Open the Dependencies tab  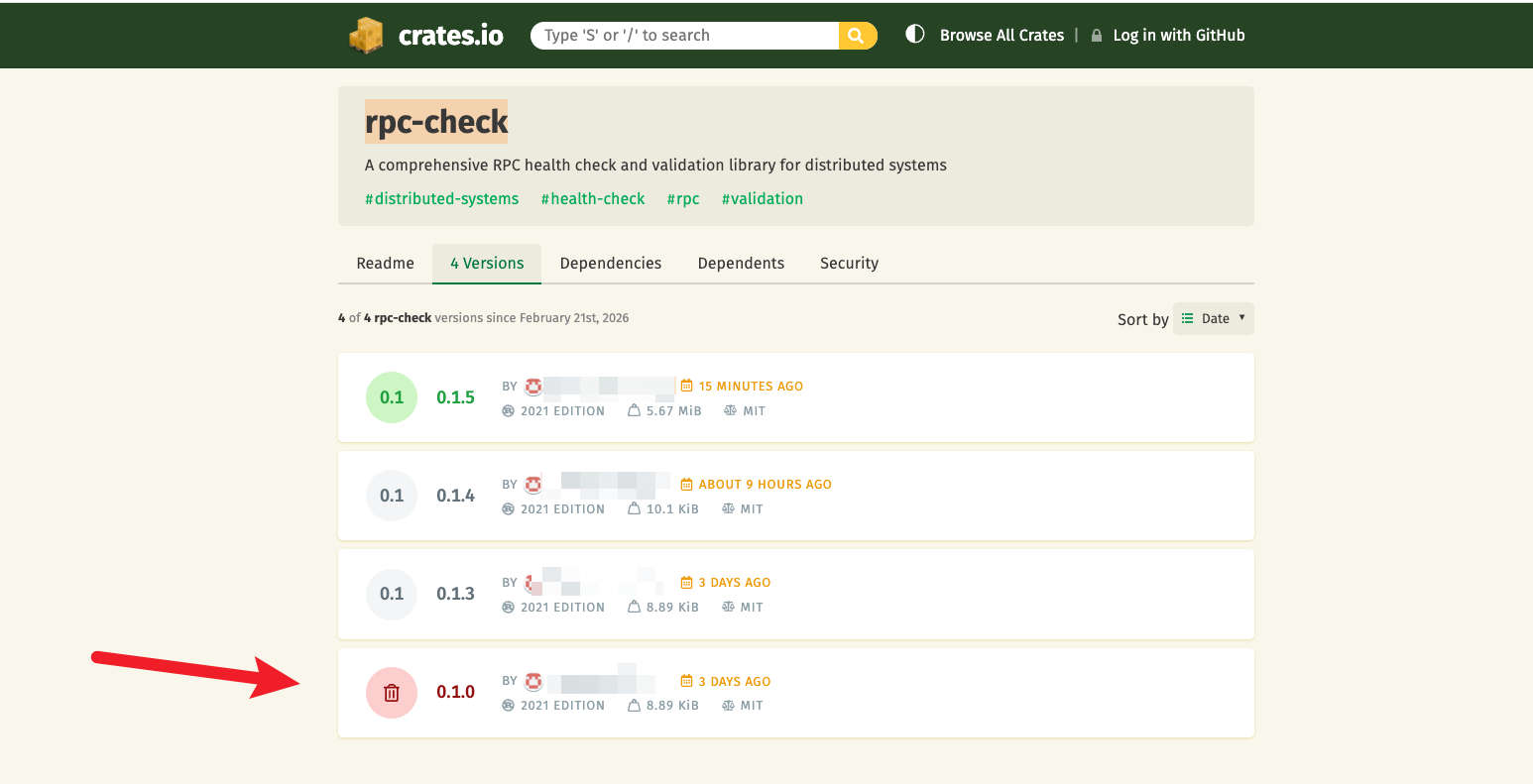(610, 264)
